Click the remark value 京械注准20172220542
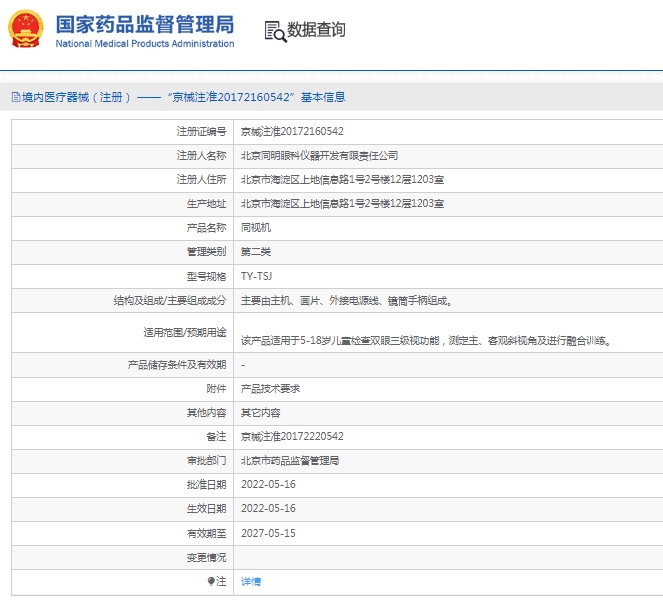663x600 pixels. click(x=292, y=437)
